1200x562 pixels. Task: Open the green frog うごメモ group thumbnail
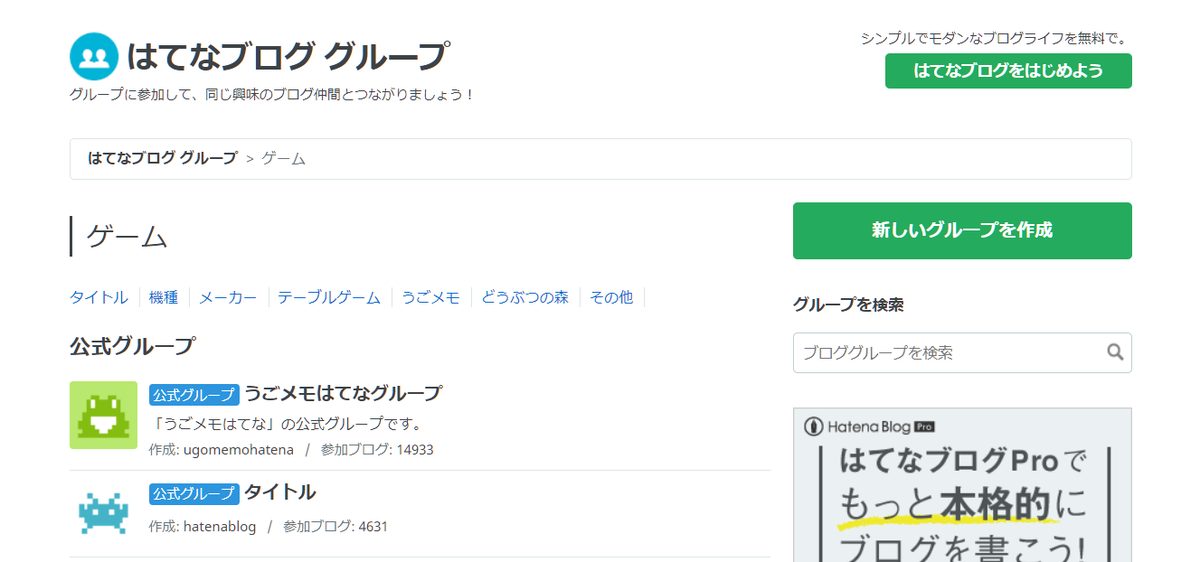(104, 415)
